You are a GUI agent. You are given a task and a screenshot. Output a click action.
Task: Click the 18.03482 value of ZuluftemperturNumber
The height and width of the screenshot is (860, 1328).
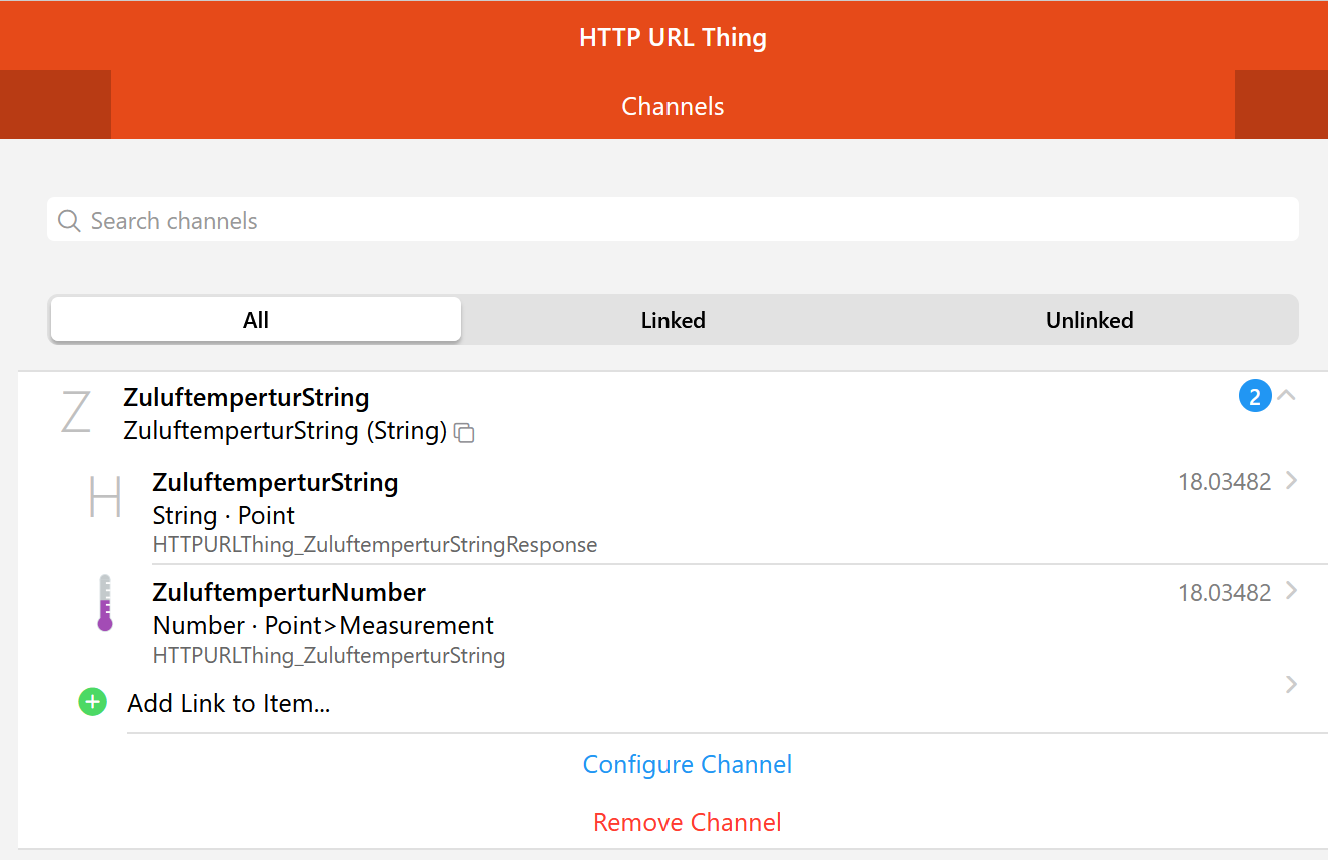pyautogui.click(x=1224, y=593)
